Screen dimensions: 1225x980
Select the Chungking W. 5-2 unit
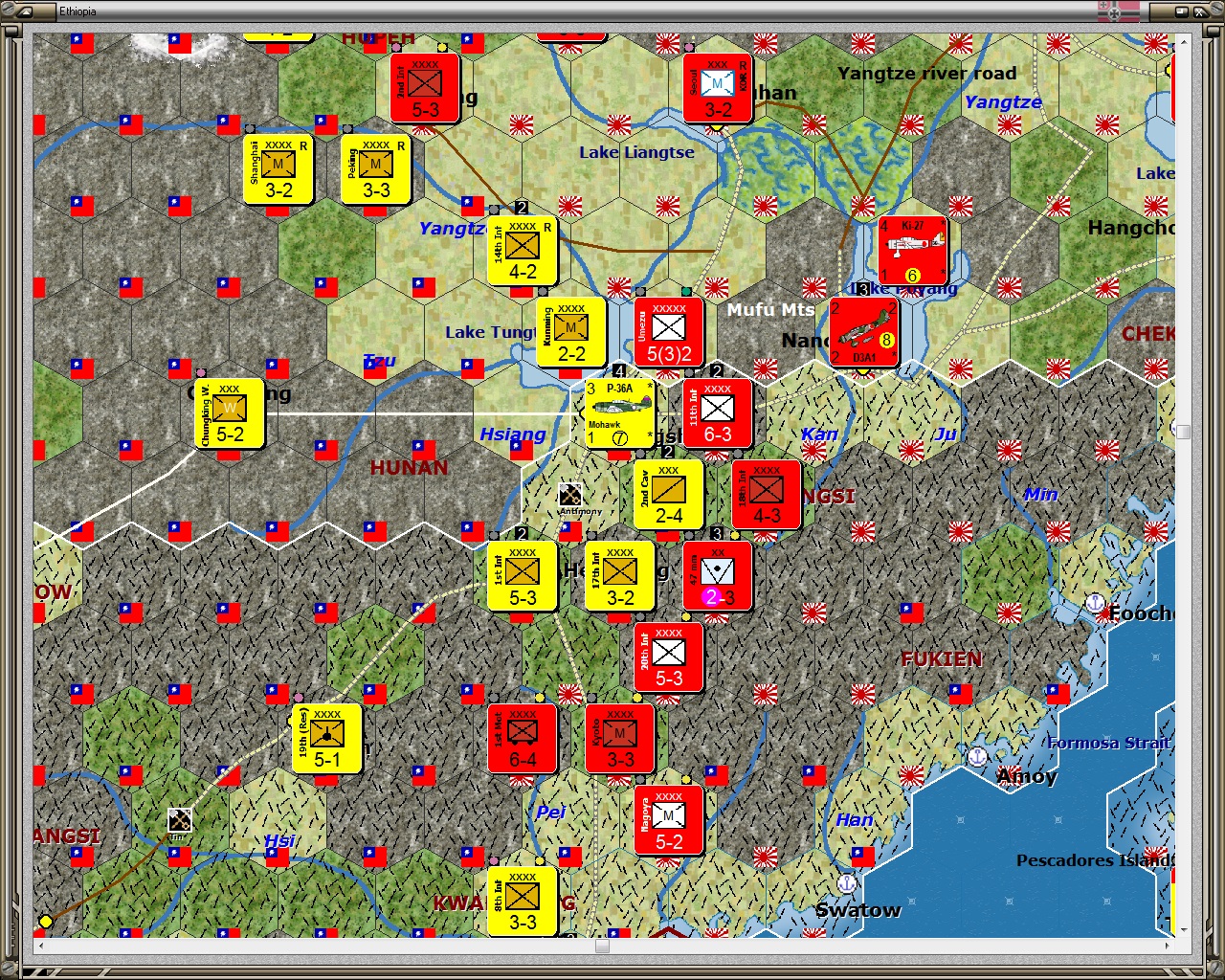click(230, 413)
